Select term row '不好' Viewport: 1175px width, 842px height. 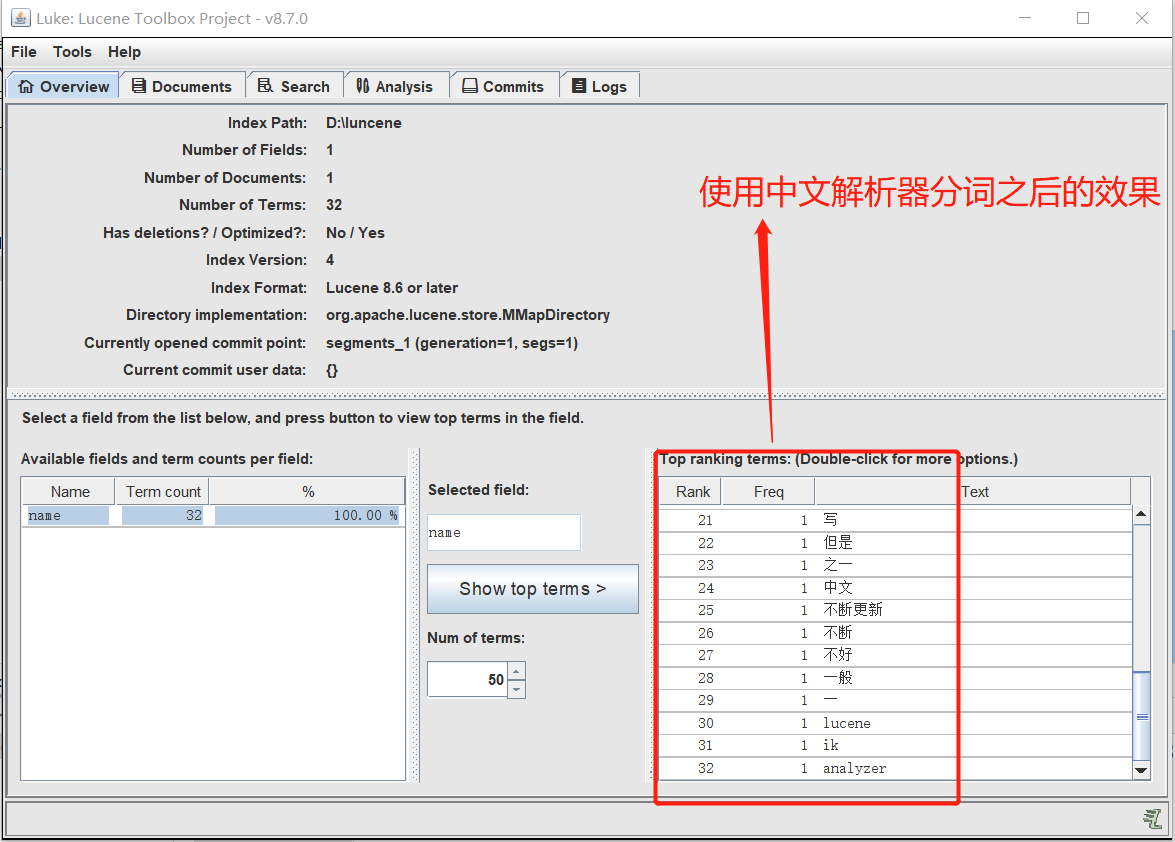point(895,655)
